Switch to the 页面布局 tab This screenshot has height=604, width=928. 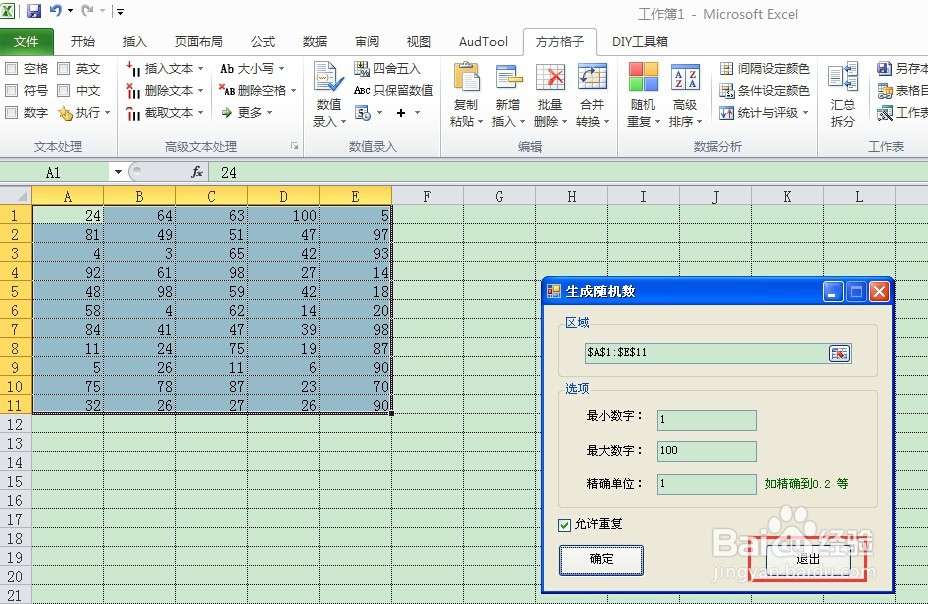click(x=199, y=41)
